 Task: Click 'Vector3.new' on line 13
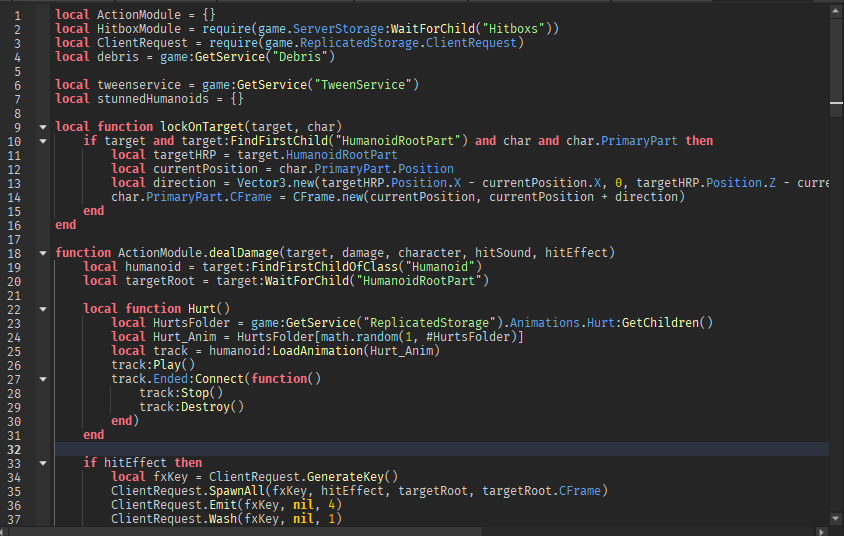[x=275, y=182]
